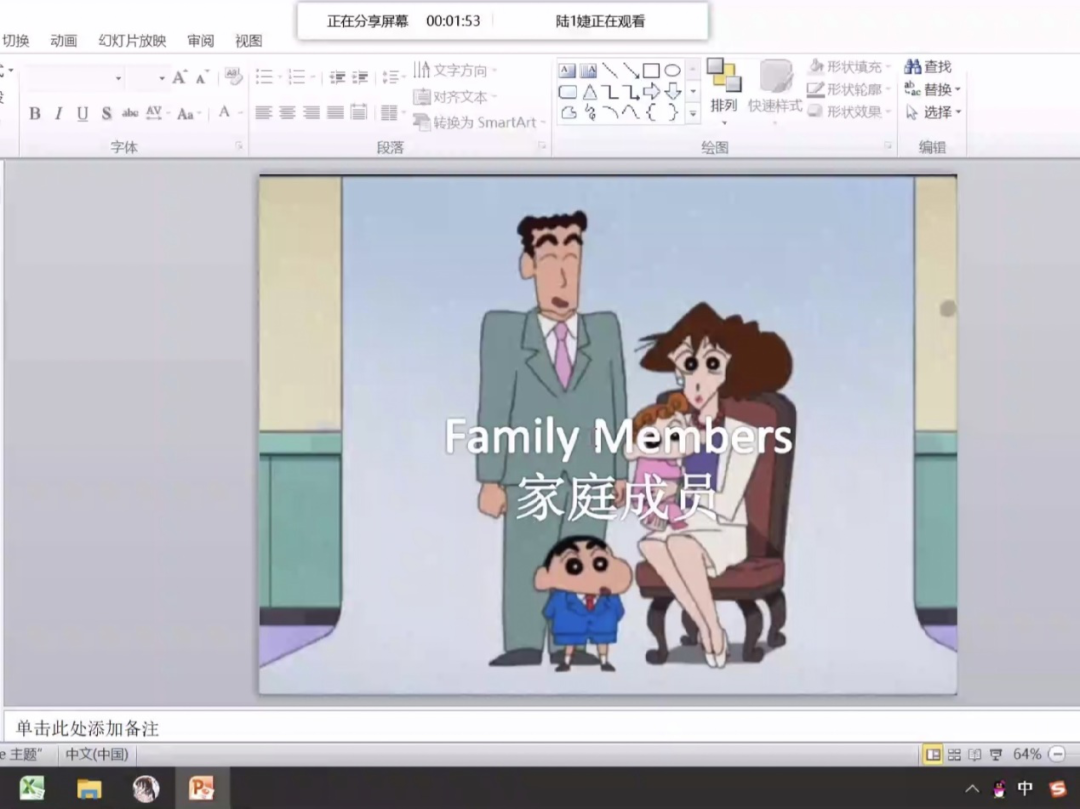Screen dimensions: 1080x809
Task: Open line spacing options
Action: point(393,76)
